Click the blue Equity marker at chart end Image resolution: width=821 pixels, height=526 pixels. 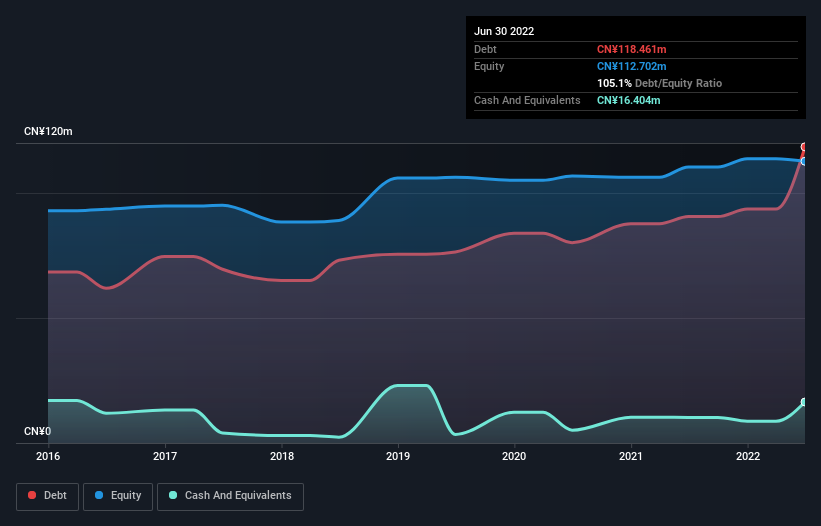(804, 161)
